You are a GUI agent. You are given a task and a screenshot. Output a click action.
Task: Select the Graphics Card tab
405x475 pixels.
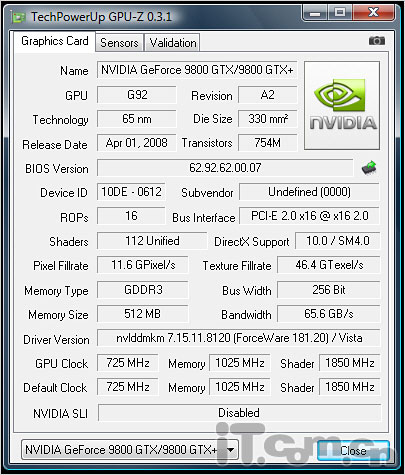55,41
